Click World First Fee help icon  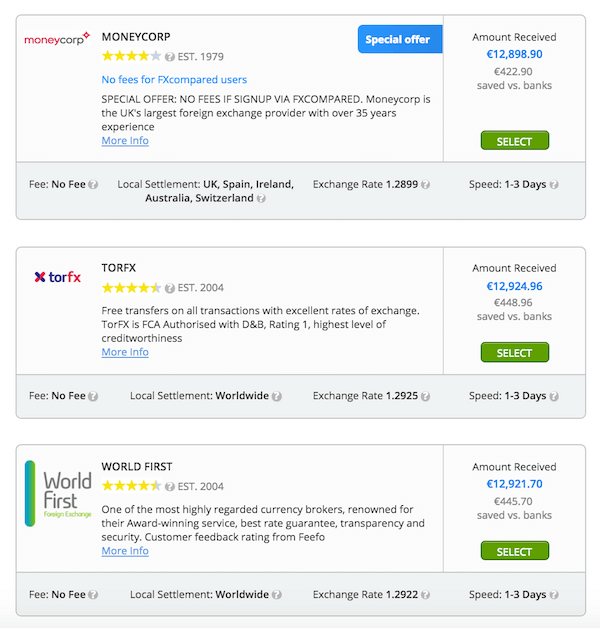[x=93, y=595]
